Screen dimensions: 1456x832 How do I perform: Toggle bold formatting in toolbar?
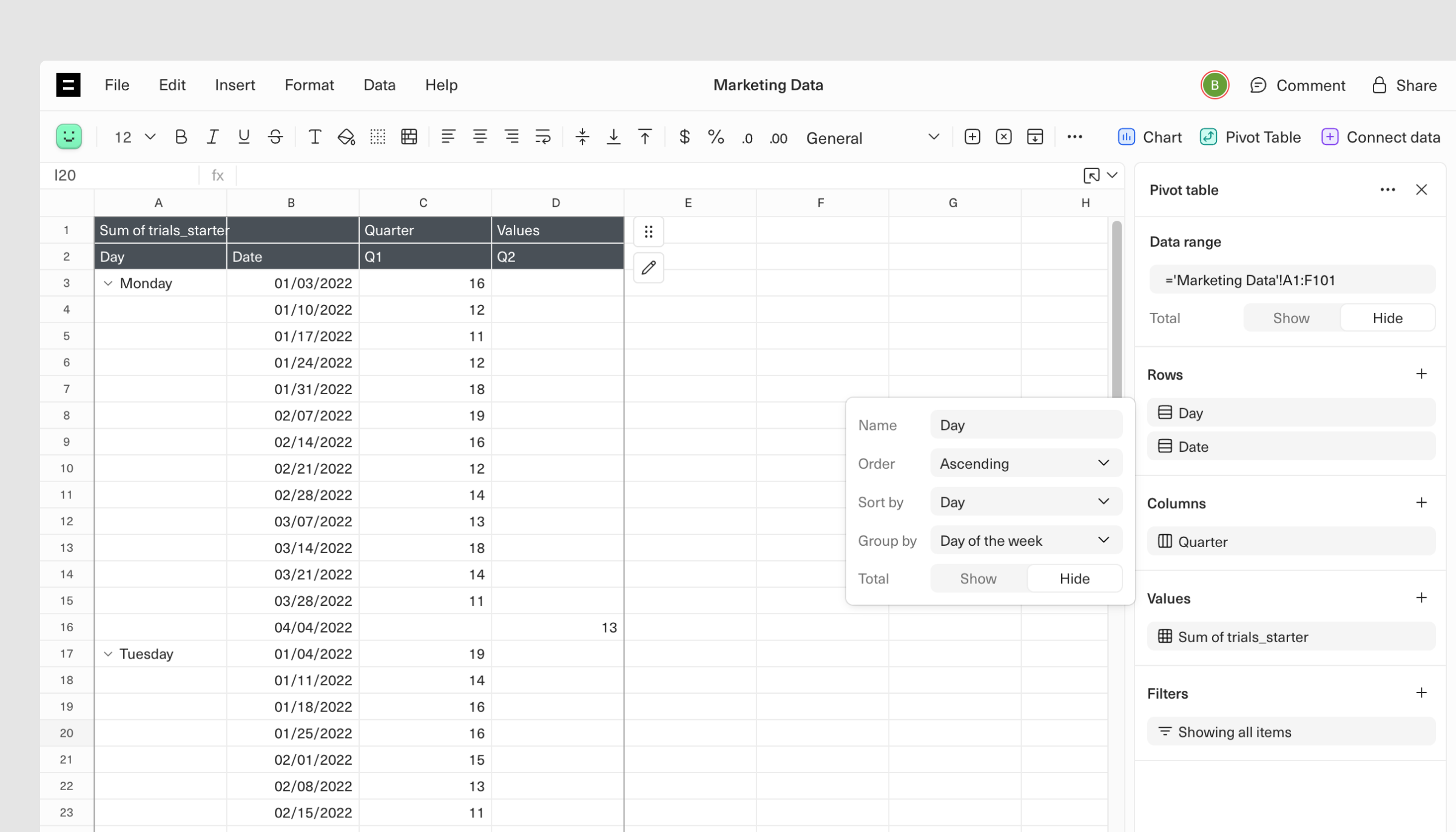[x=181, y=137]
